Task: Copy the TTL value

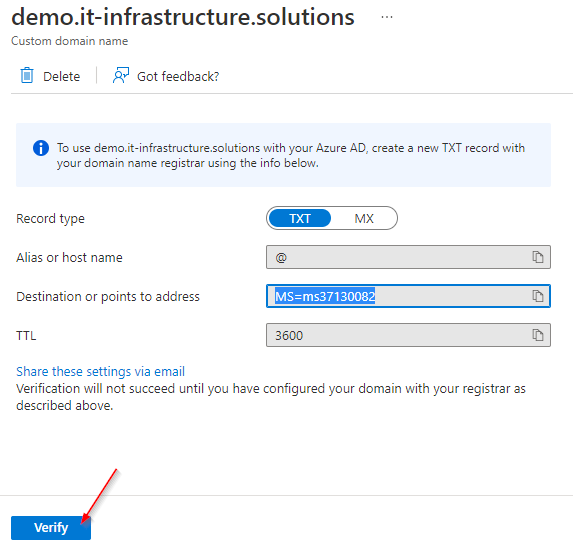Action: point(538,335)
